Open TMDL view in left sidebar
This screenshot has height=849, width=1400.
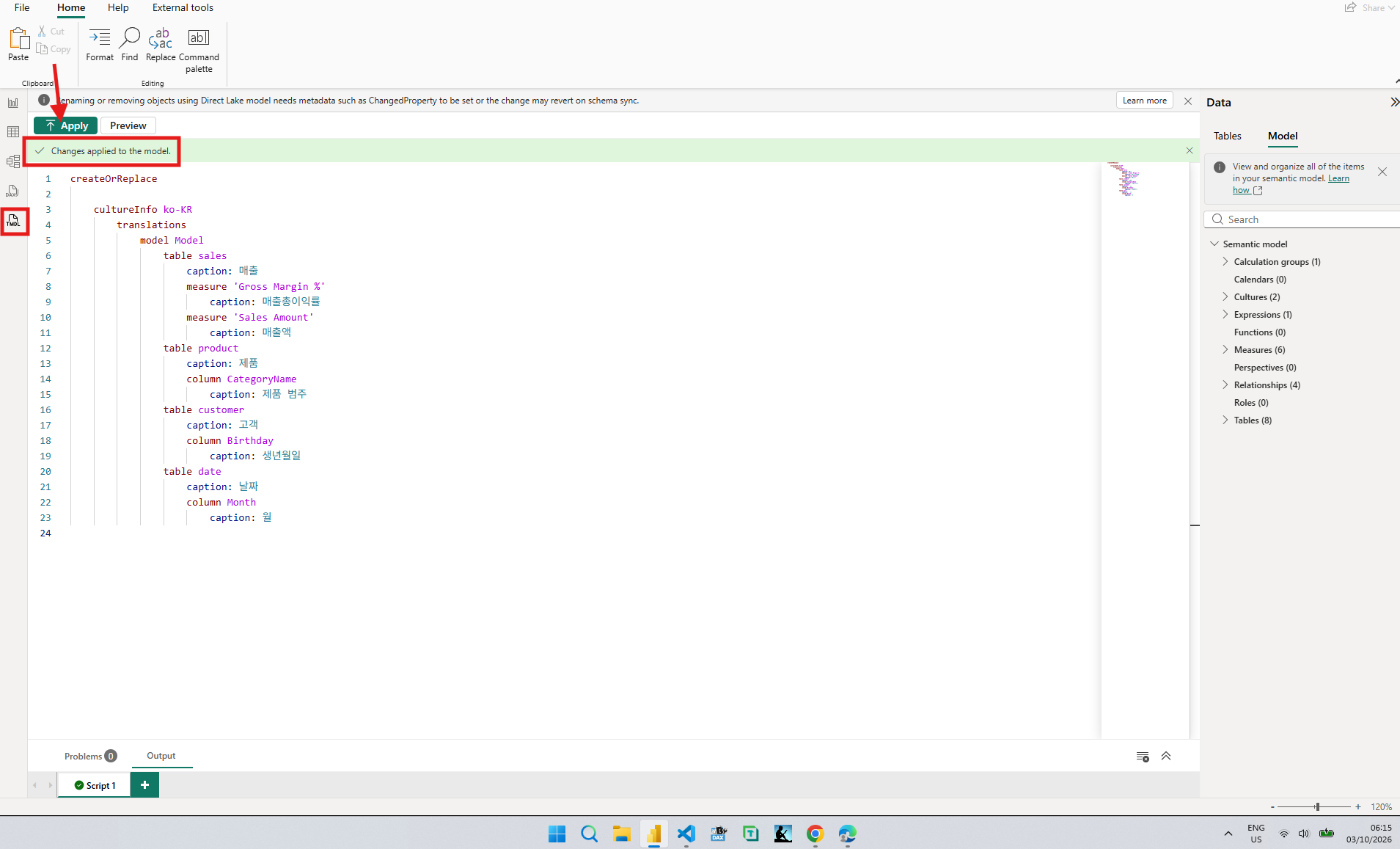point(13,221)
